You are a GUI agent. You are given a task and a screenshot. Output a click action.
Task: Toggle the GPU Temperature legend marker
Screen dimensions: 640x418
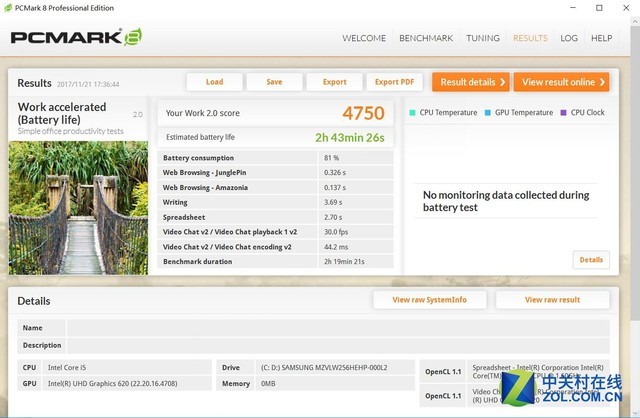tap(488, 113)
